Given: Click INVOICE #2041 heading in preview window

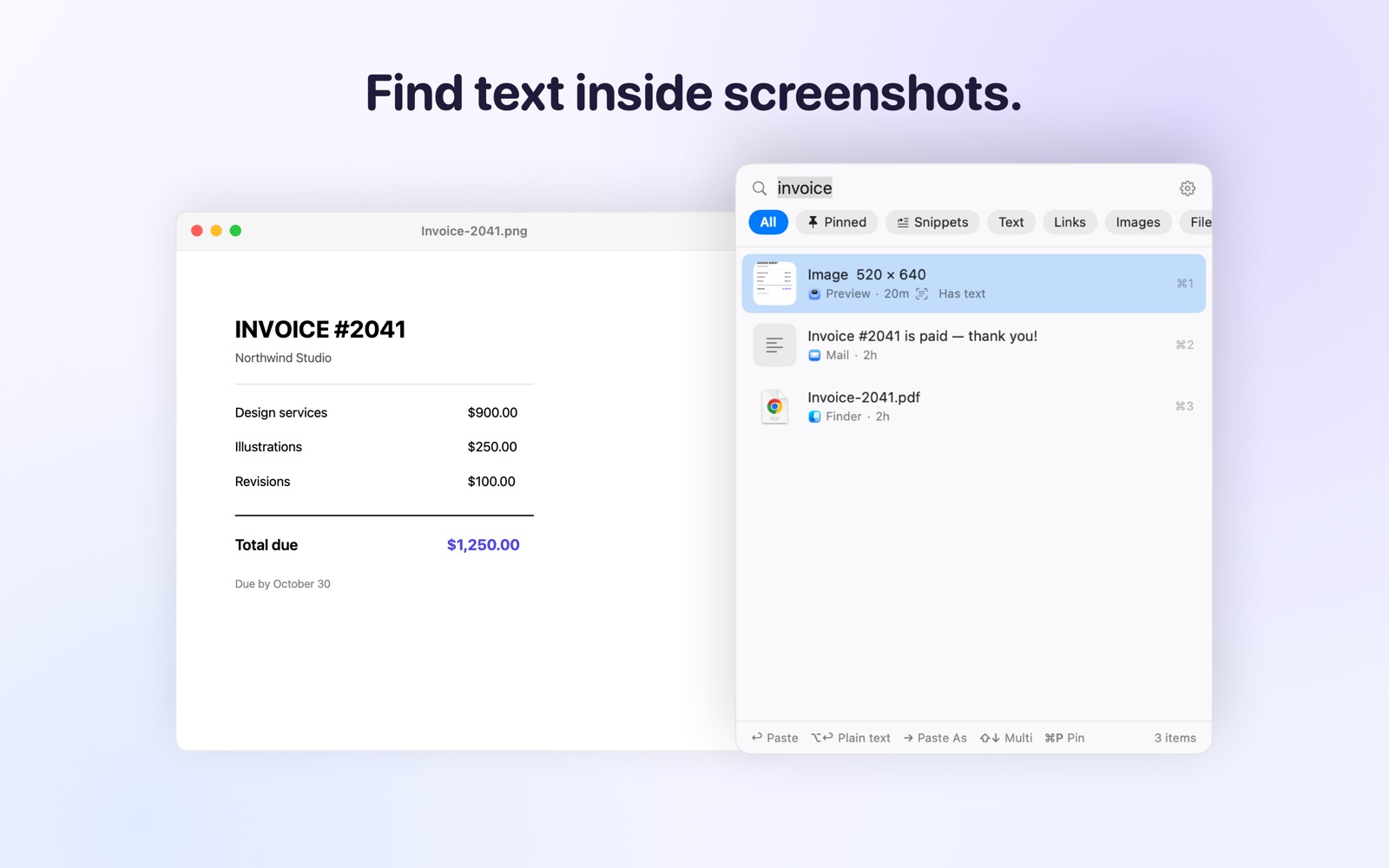Looking at the screenshot, I should click(320, 330).
